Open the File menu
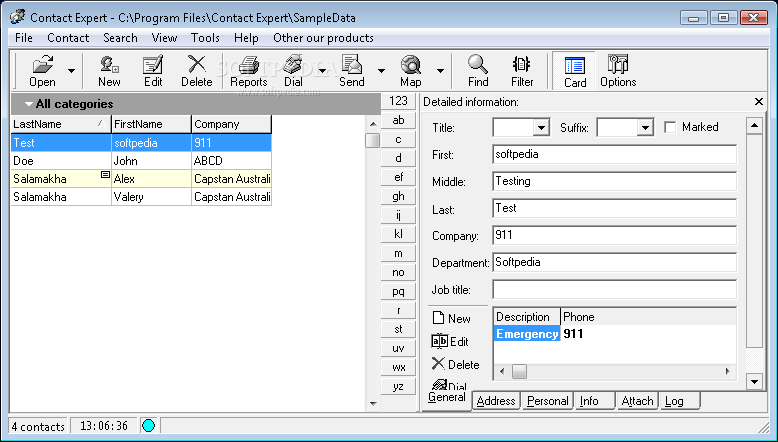This screenshot has height=442, width=778. point(24,38)
